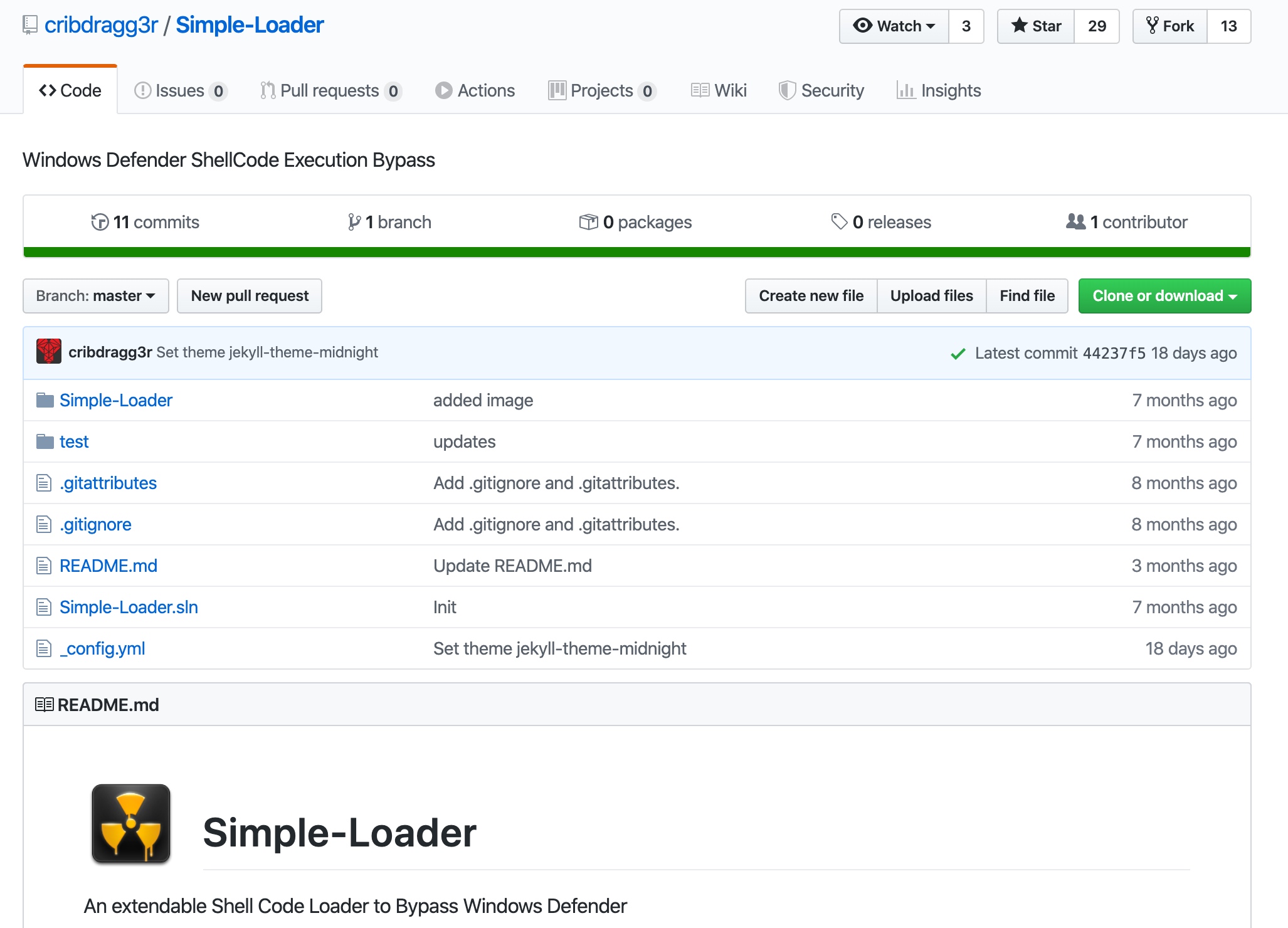Open the test folder link
The height and width of the screenshot is (928, 1288).
point(74,441)
